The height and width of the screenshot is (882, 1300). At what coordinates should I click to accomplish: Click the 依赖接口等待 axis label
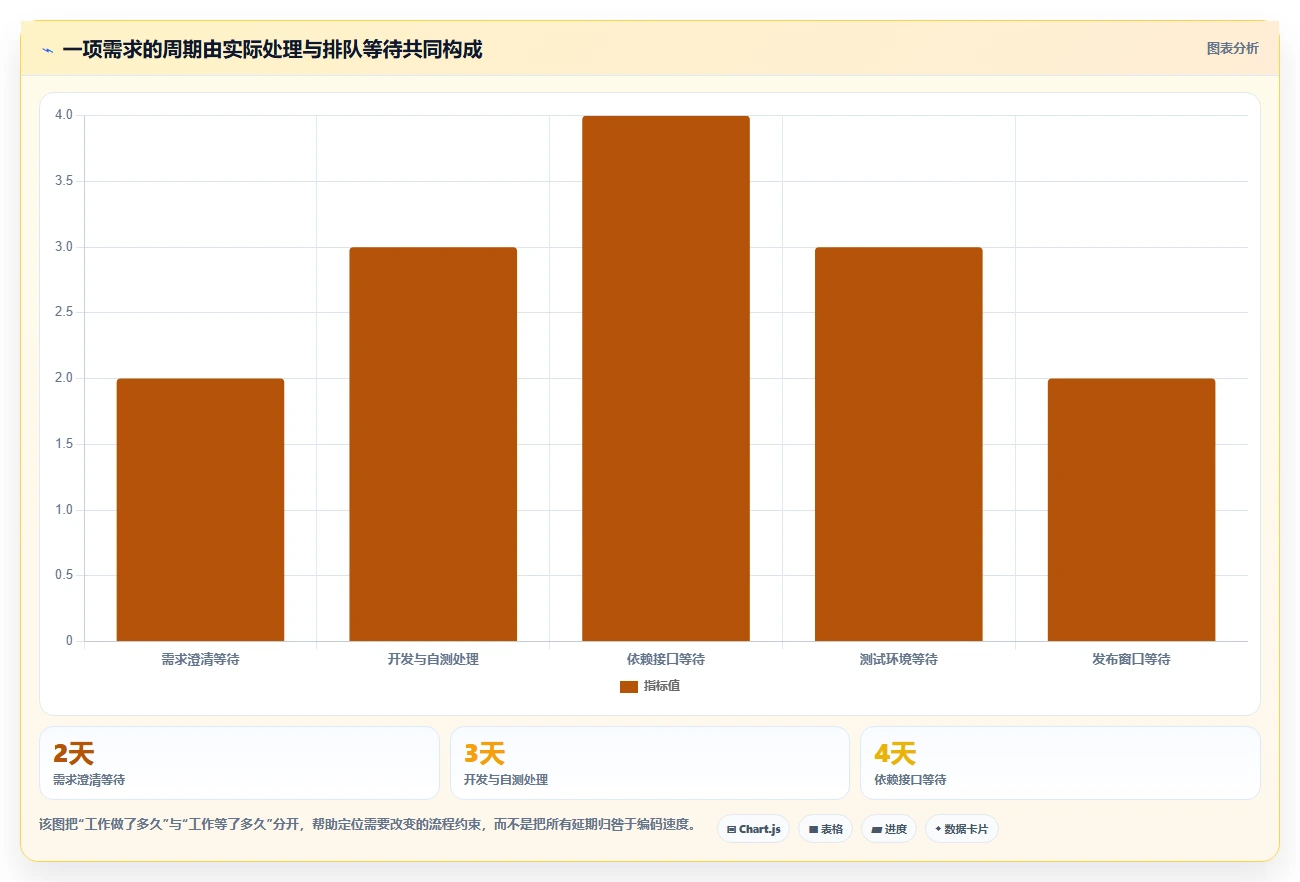point(666,660)
